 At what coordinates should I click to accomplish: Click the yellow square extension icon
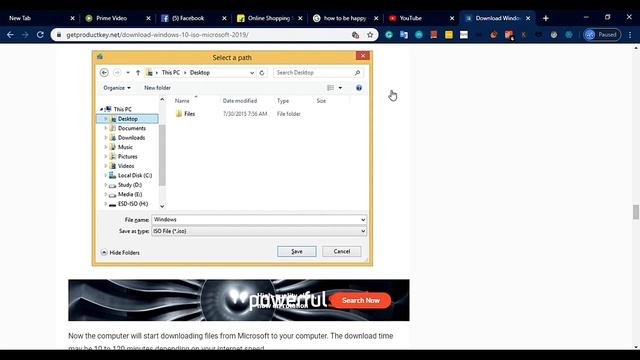pos(449,35)
